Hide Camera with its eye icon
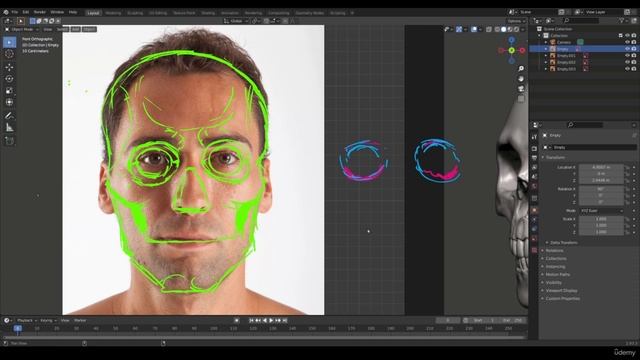Image resolution: width=640 pixels, height=360 pixels. pos(627,42)
